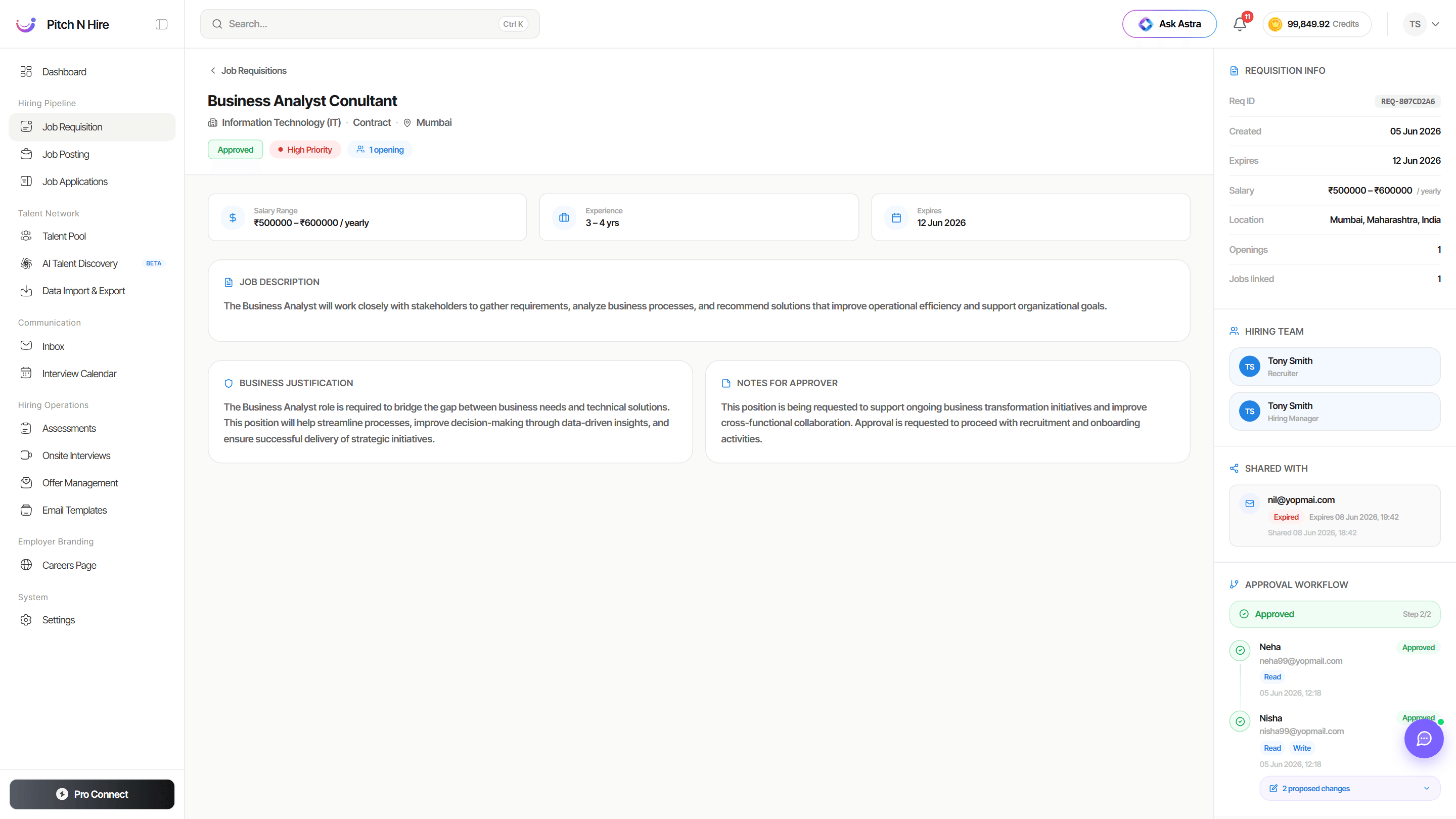Select Tony Smith Recruiter card

click(x=1335, y=367)
